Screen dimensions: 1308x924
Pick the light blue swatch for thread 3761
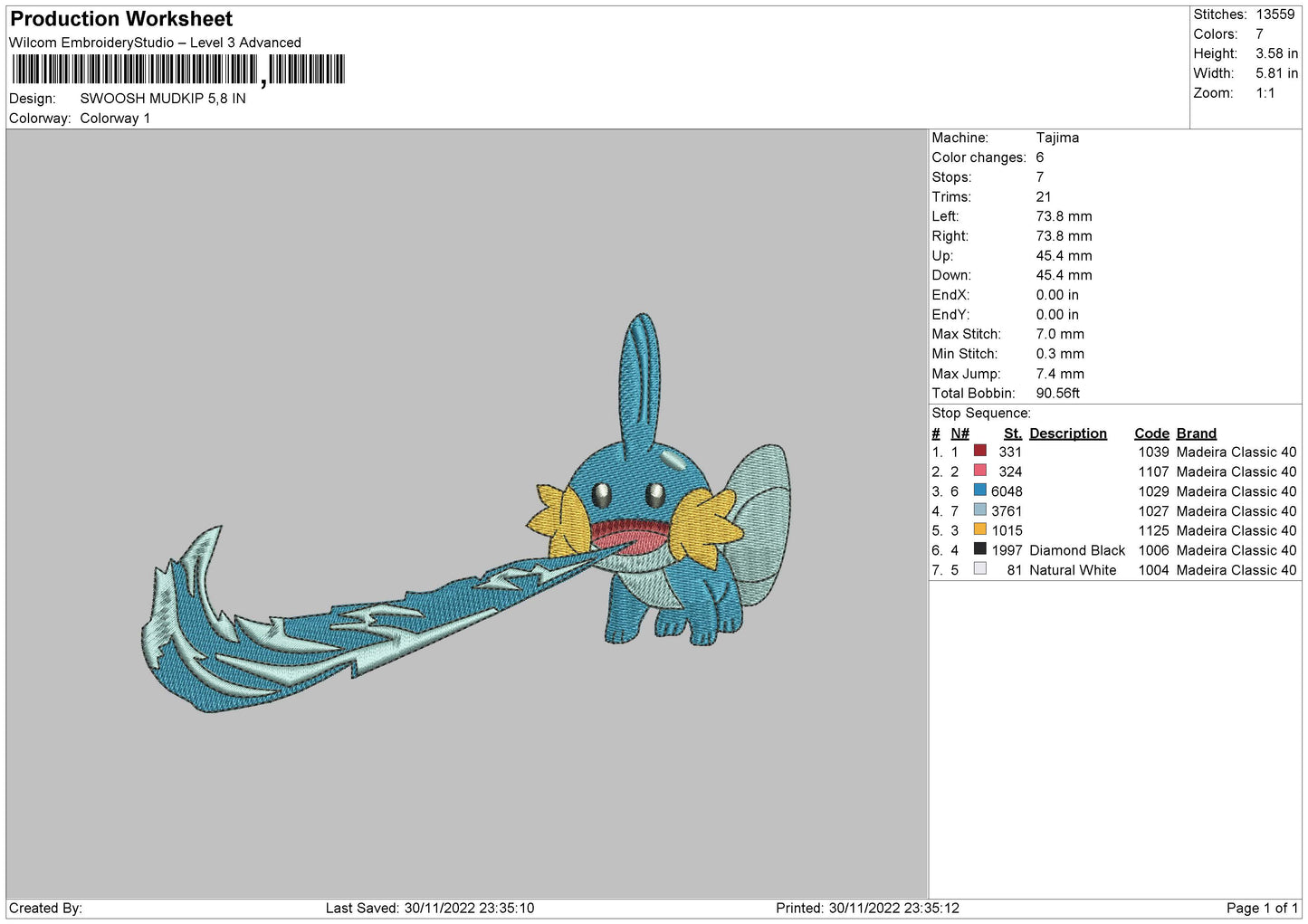[979, 510]
